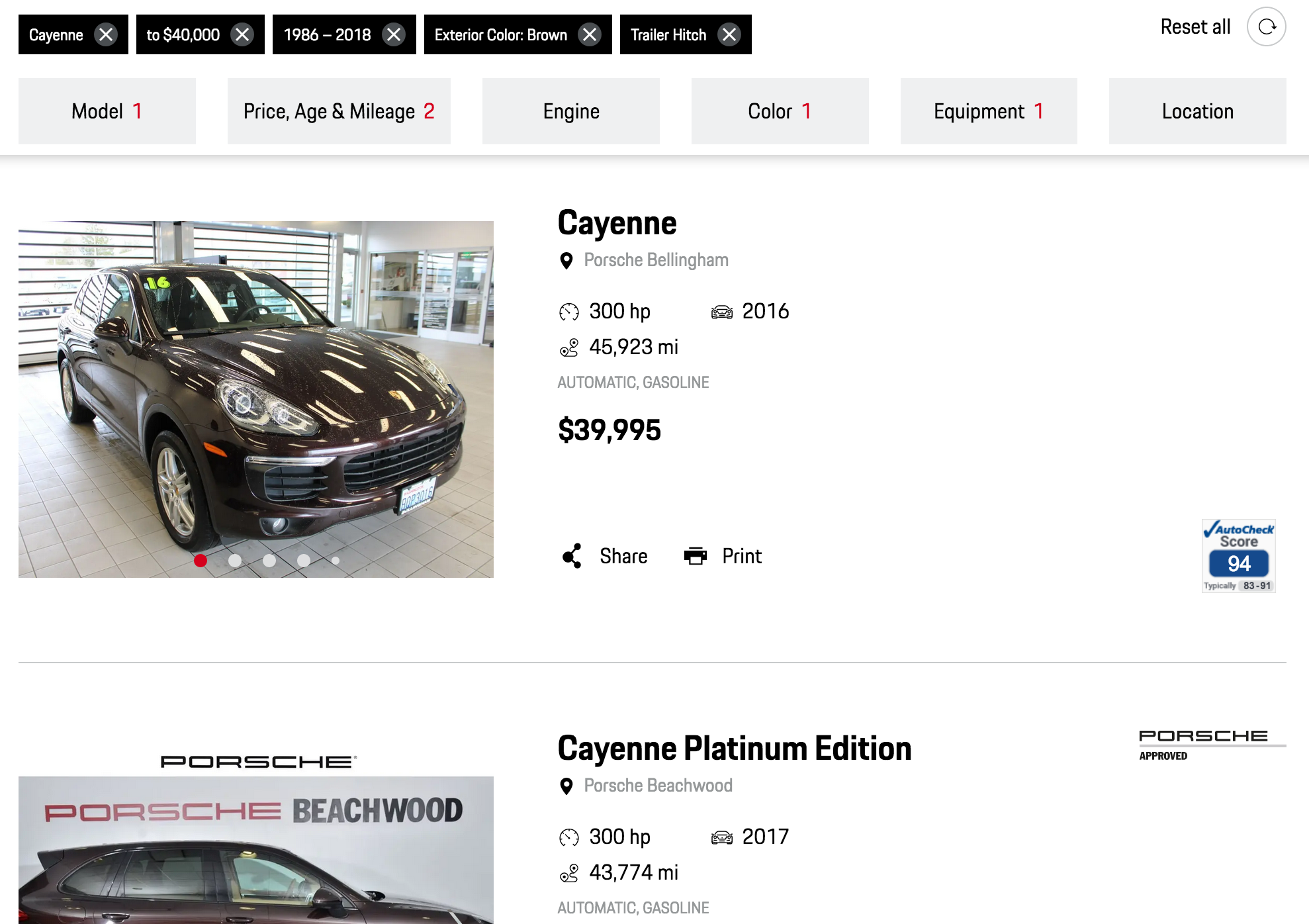Open the Location filter

click(1197, 111)
